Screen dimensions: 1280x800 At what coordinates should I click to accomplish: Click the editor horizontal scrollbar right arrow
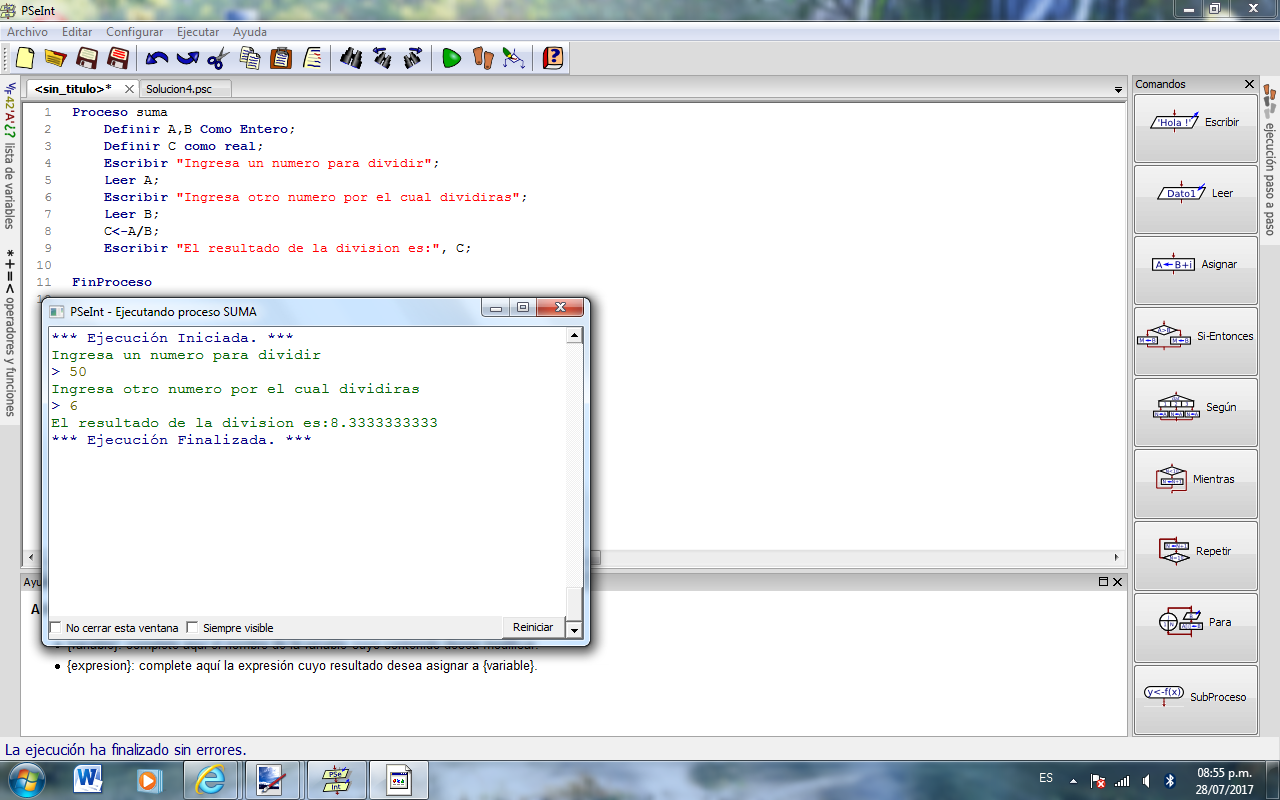point(1118,557)
